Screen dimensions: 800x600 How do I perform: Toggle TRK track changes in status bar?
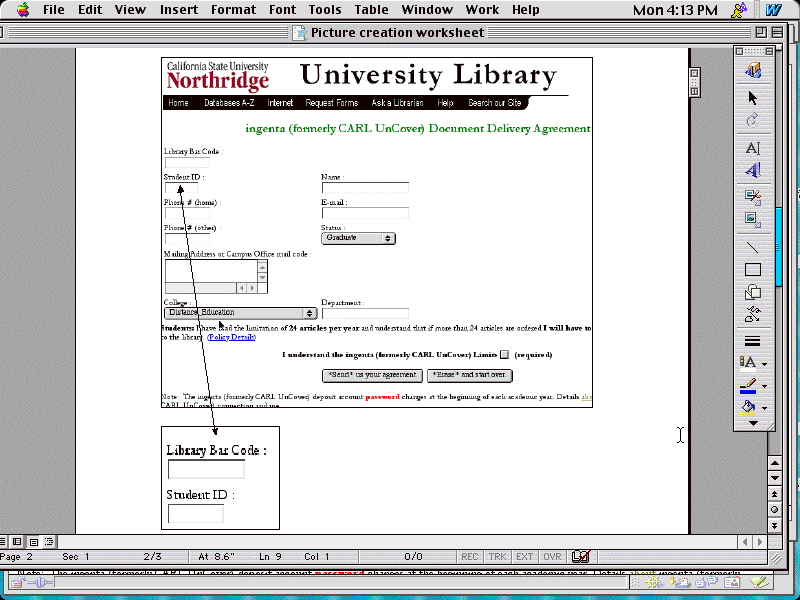pyautogui.click(x=497, y=557)
